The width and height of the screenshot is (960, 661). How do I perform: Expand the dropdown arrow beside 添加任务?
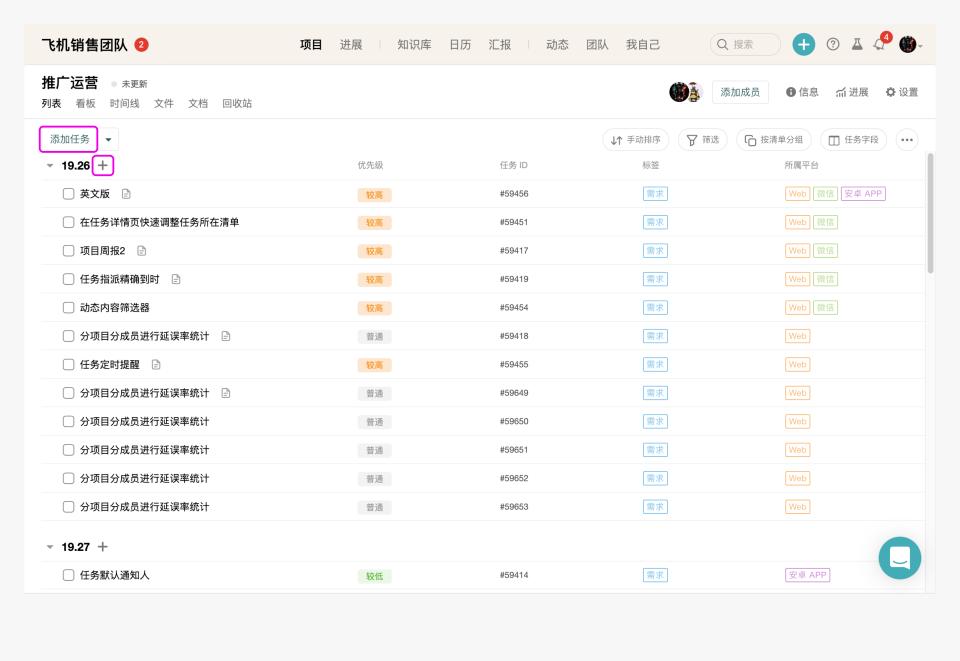click(108, 140)
